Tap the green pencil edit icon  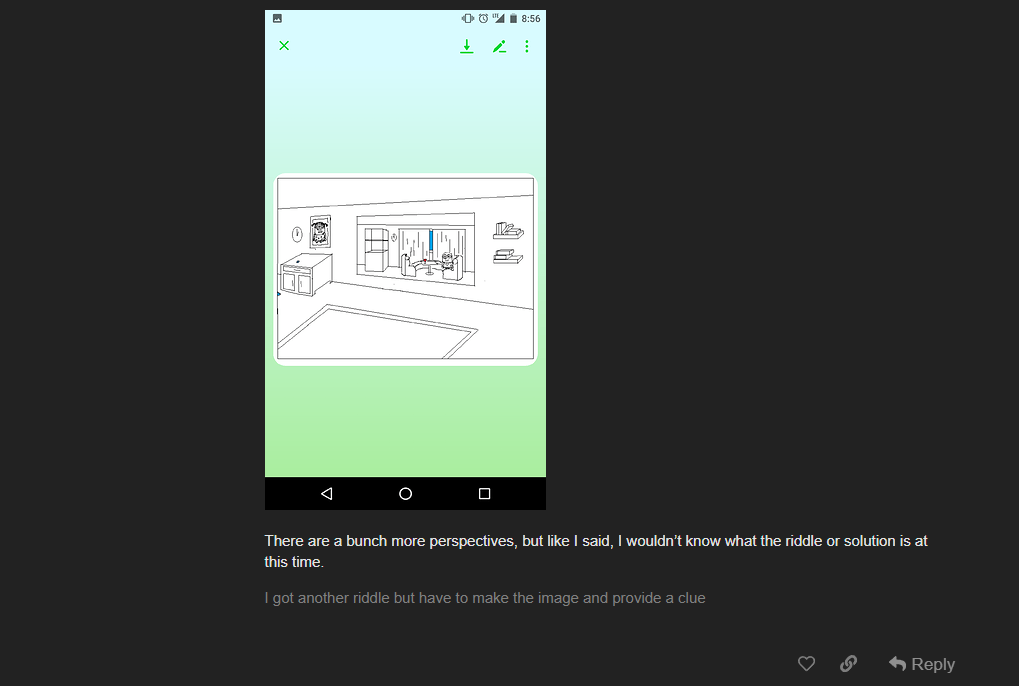point(499,46)
